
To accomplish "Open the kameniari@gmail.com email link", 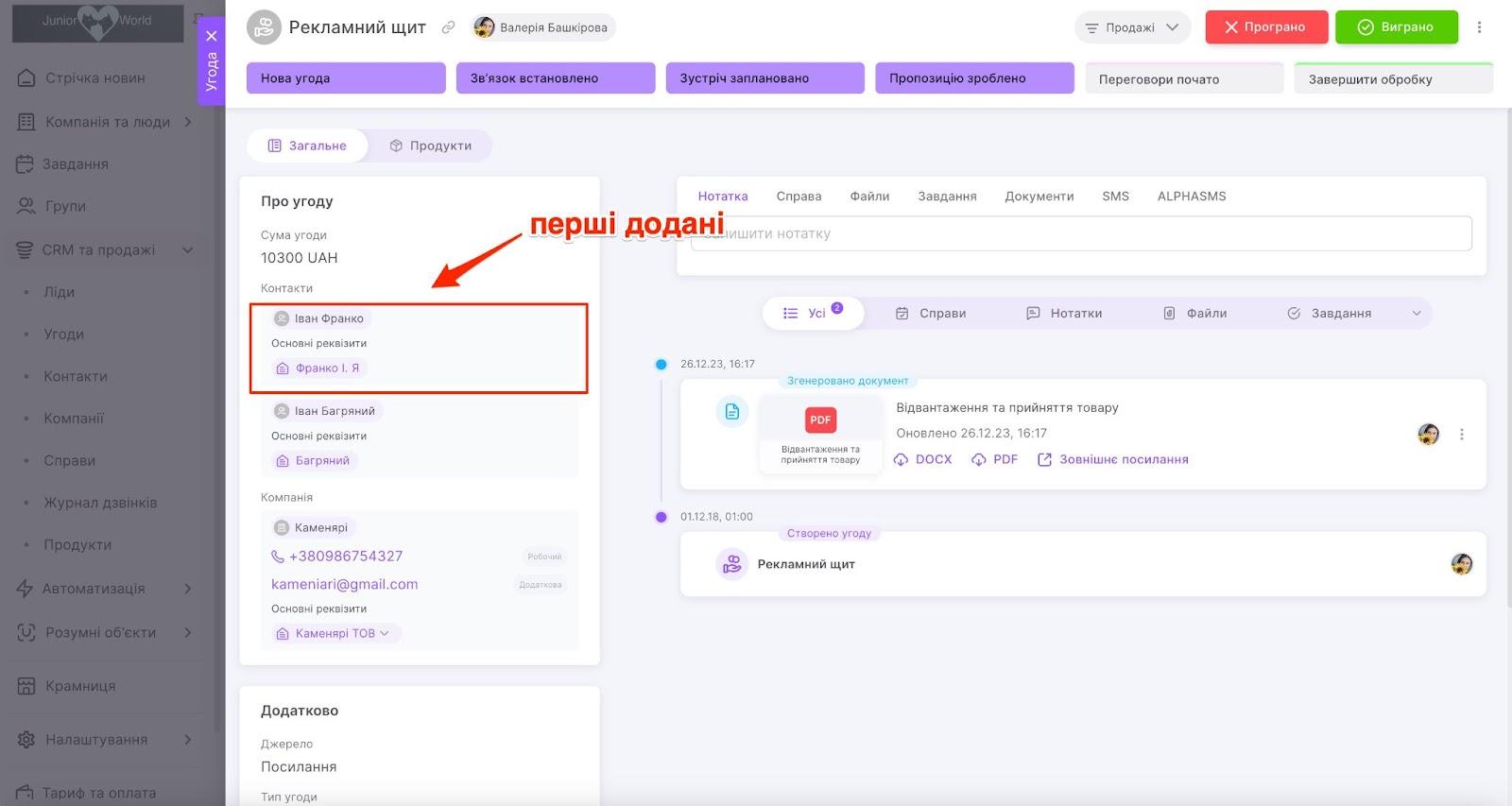I will coord(345,584).
